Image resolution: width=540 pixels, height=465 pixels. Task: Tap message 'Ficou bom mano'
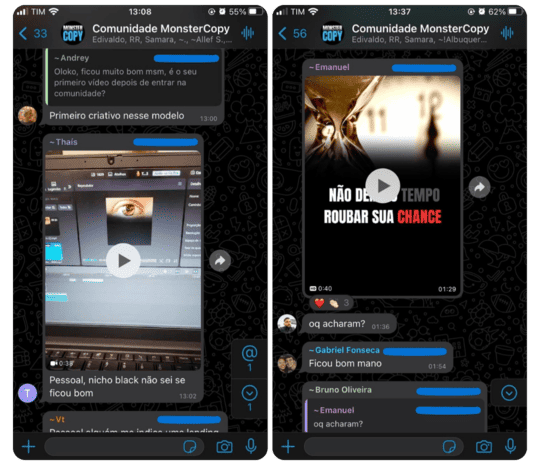click(345, 364)
